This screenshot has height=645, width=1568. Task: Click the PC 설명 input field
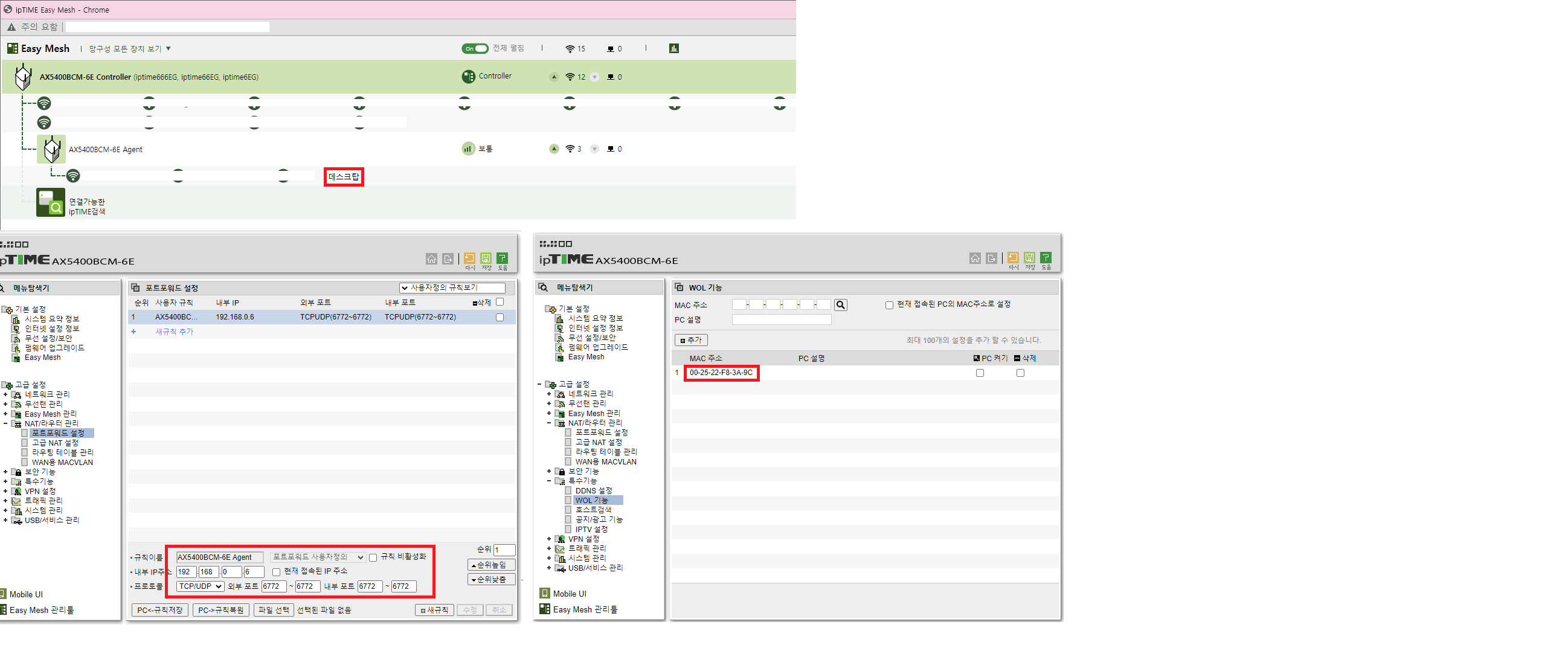[x=781, y=319]
